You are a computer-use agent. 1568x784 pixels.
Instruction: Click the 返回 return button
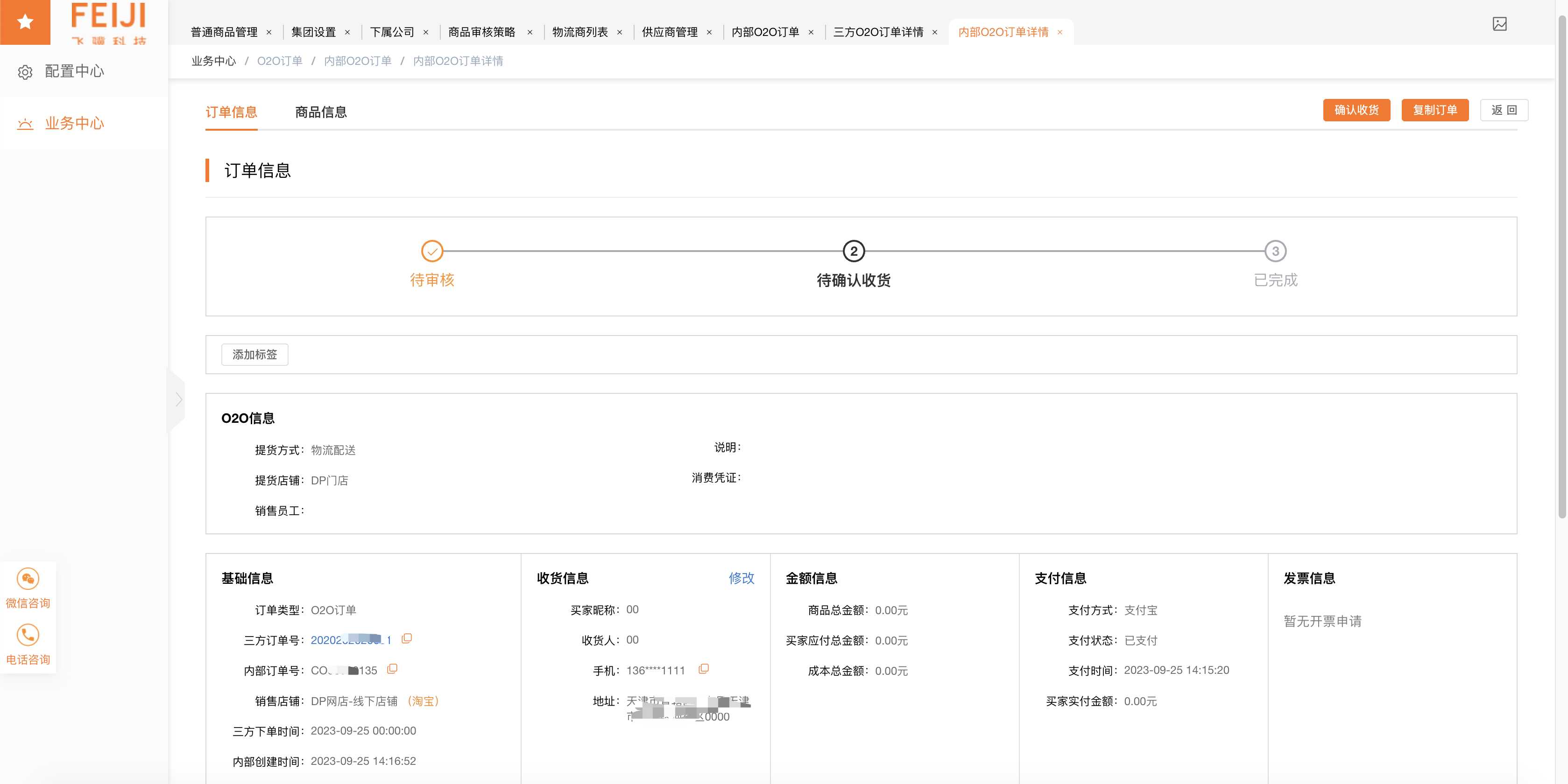tap(1502, 109)
